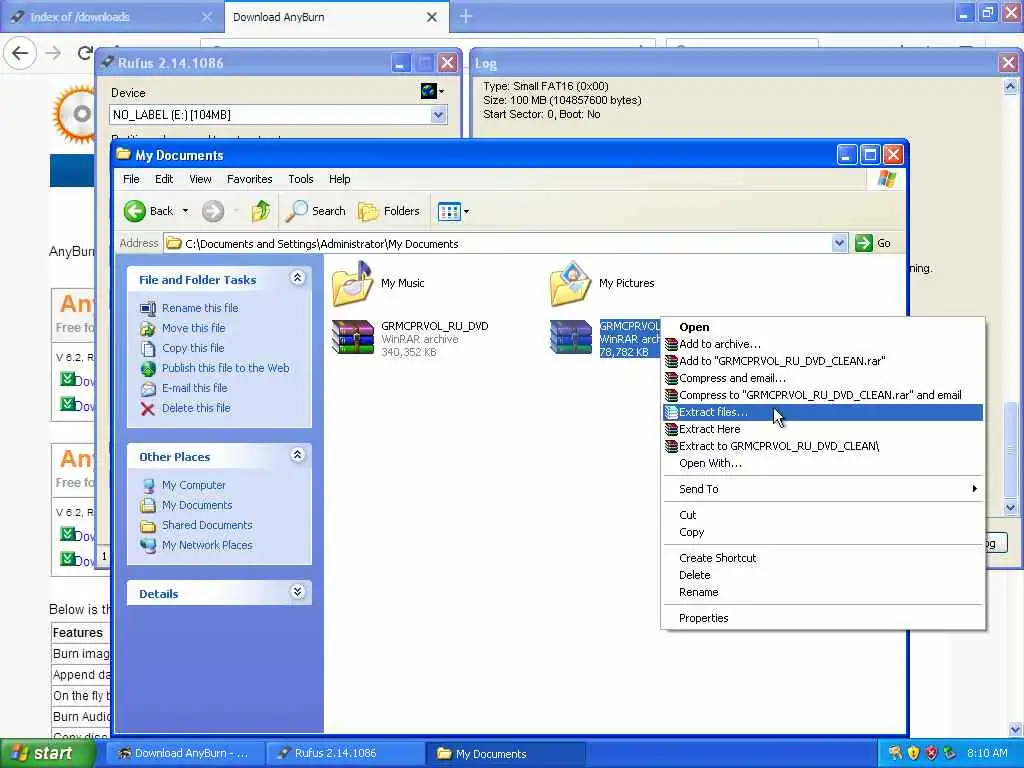Collapse the File and Folder Tasks panel
The image size is (1024, 768).
tap(297, 278)
